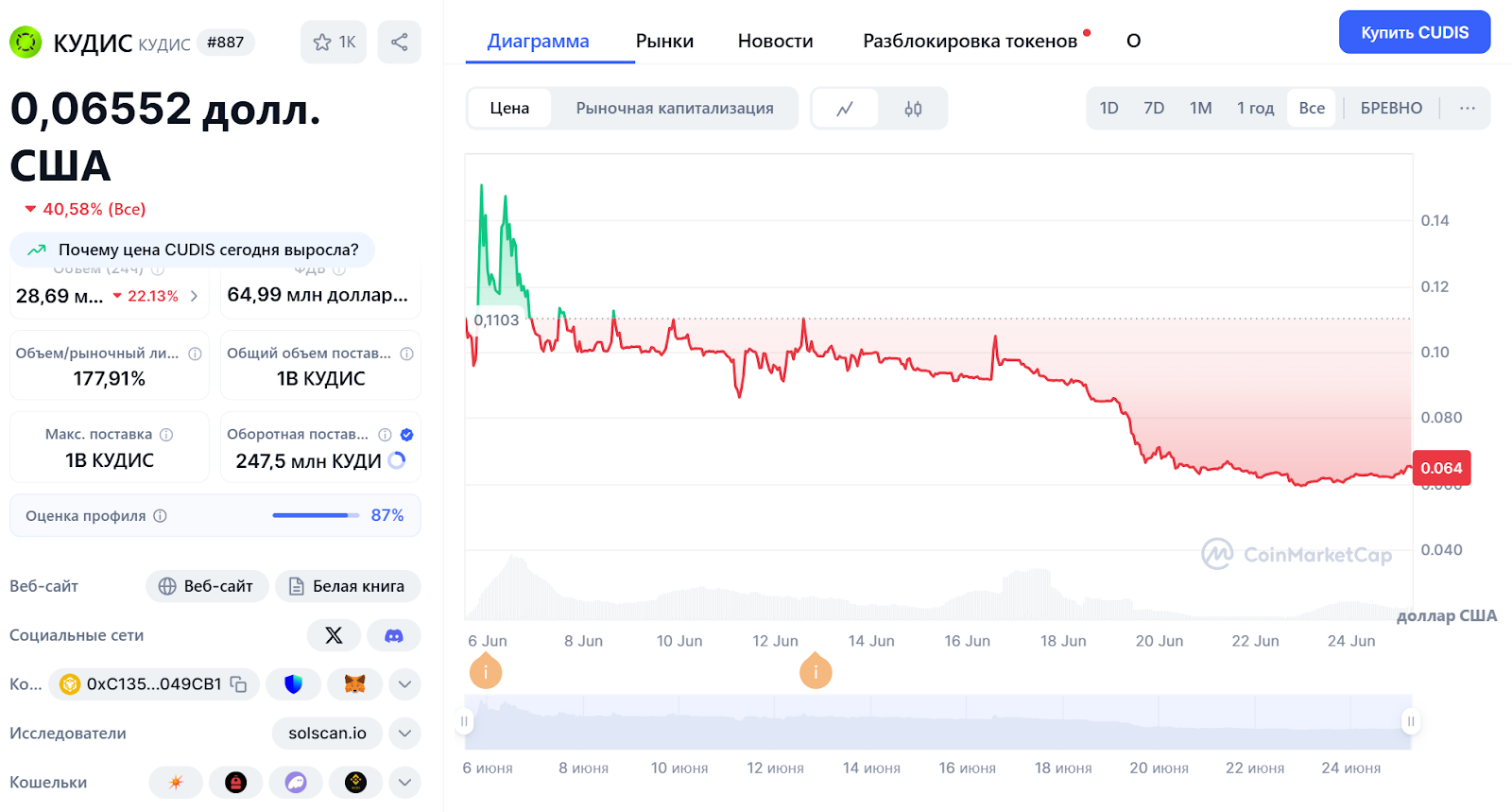Click the 0.064 current price label on chart
This screenshot has height=812, width=1512.
pyautogui.click(x=1441, y=468)
